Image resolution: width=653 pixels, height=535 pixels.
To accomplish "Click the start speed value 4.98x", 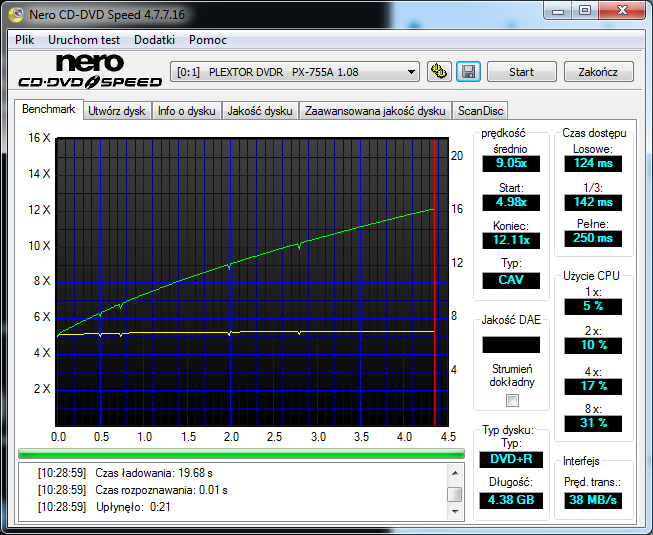I will (x=511, y=202).
